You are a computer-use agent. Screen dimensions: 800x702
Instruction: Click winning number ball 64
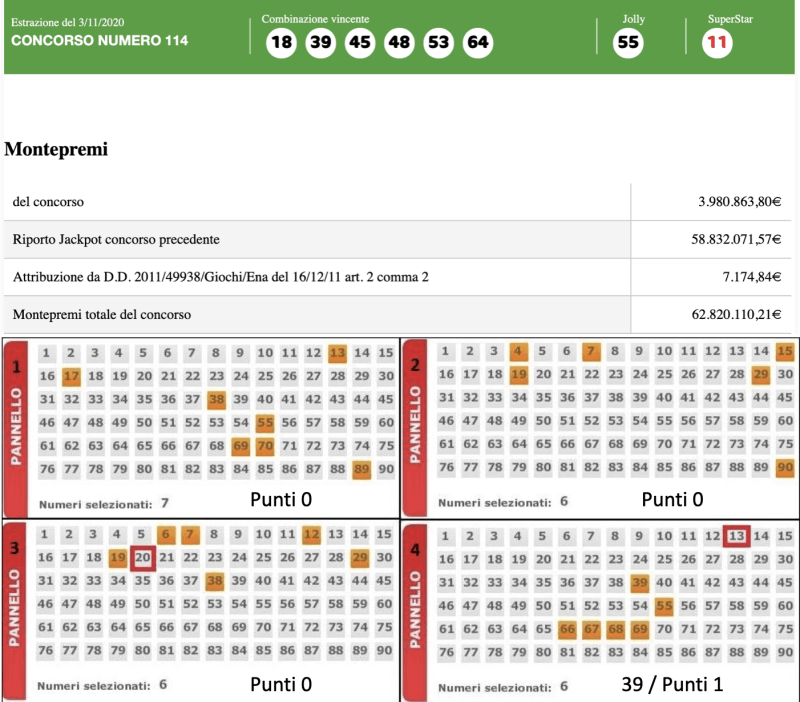click(478, 43)
